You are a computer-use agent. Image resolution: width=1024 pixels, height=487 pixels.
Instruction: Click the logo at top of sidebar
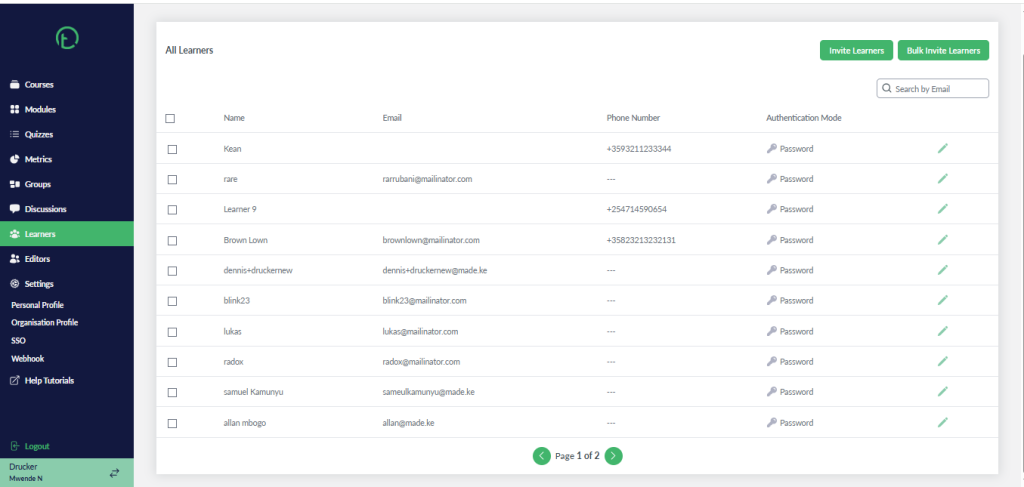(67, 39)
